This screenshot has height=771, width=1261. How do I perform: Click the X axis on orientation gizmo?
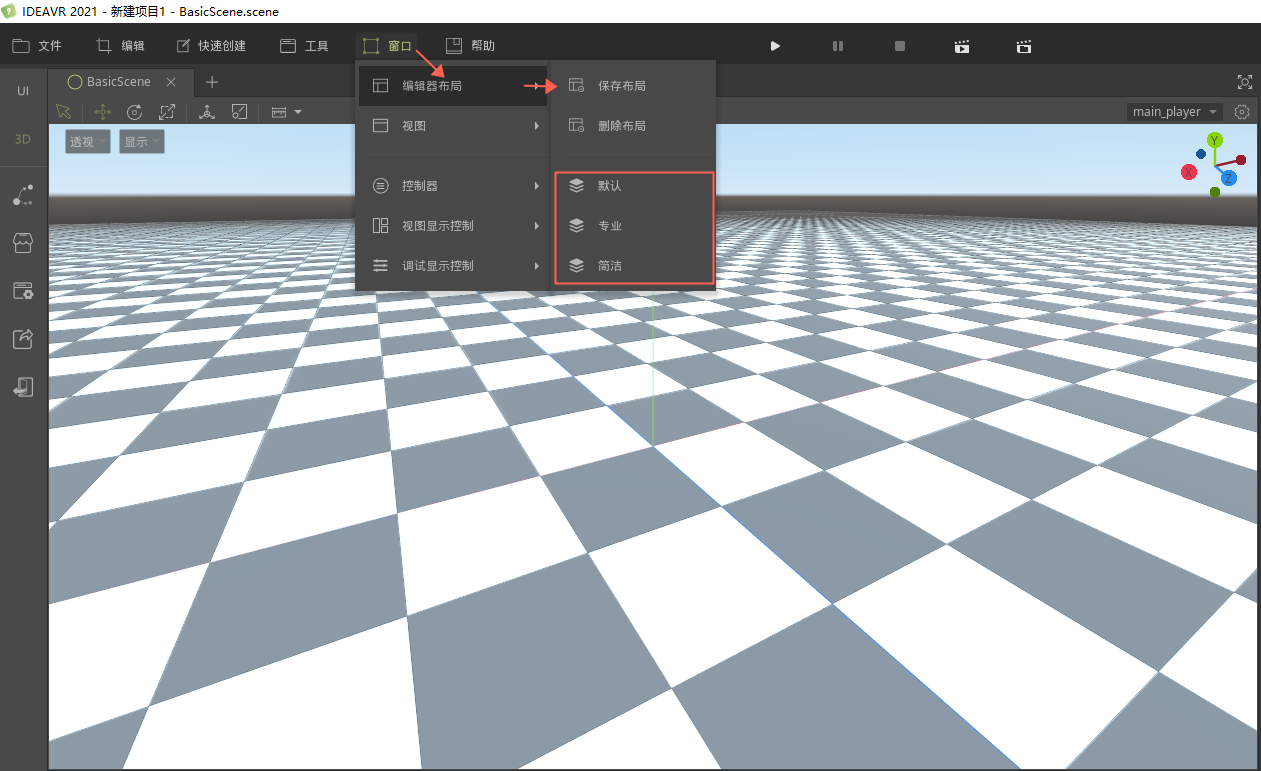pyautogui.click(x=1189, y=172)
